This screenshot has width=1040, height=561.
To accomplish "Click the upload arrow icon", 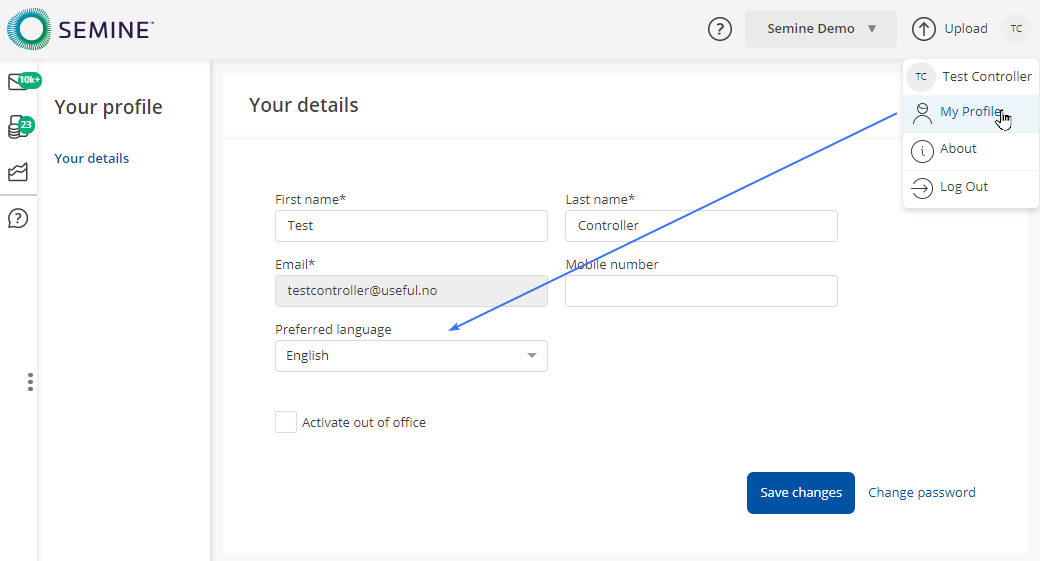I will click(924, 29).
